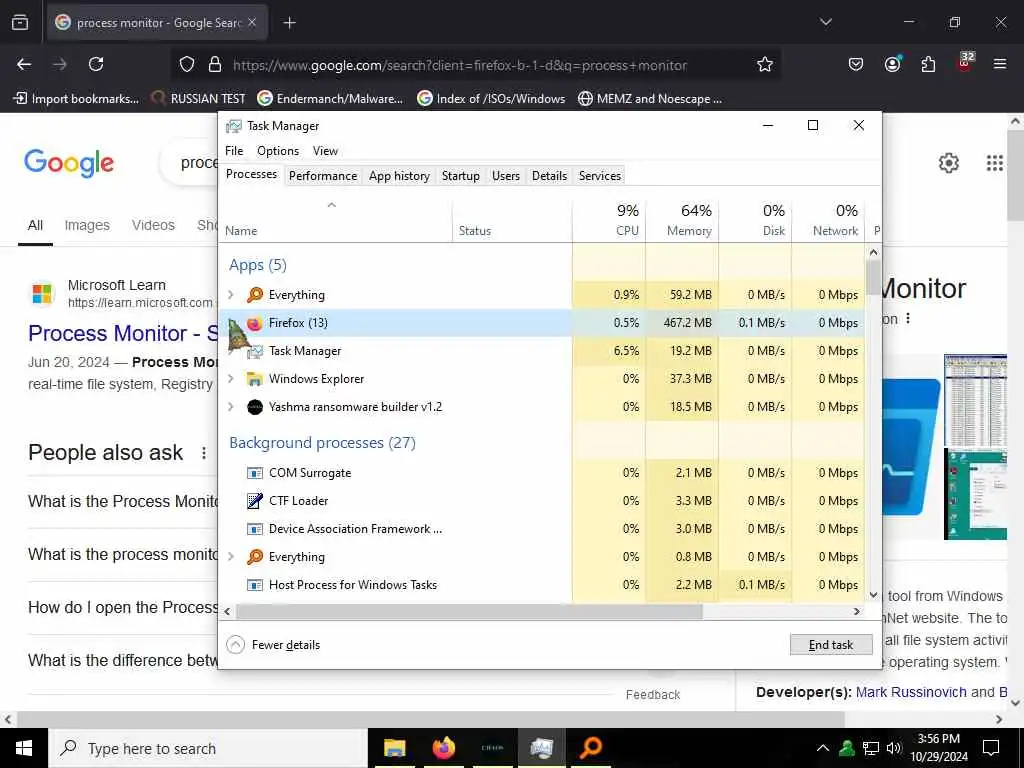Open the RUSSIAN TEST bookmark
Viewport: 1024px width, 768px height.
(198, 99)
